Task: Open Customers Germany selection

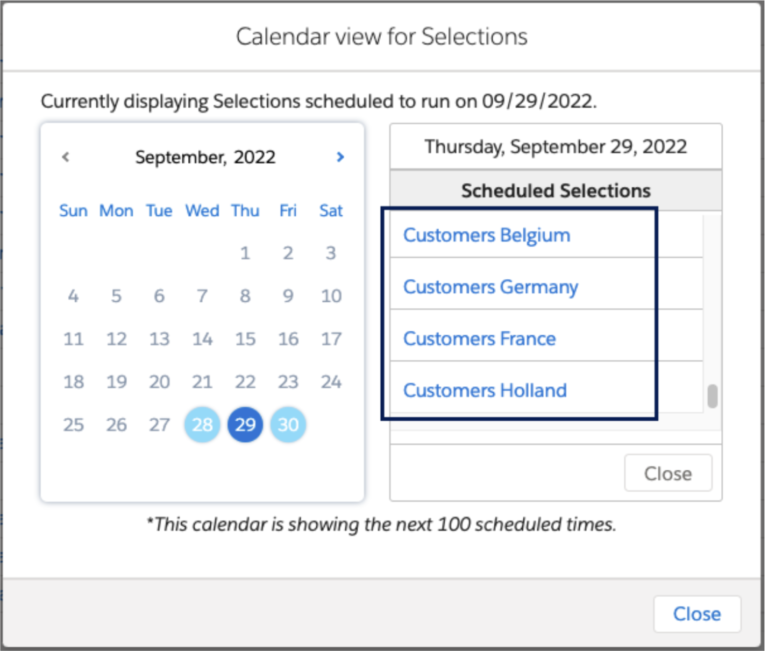Action: [490, 288]
